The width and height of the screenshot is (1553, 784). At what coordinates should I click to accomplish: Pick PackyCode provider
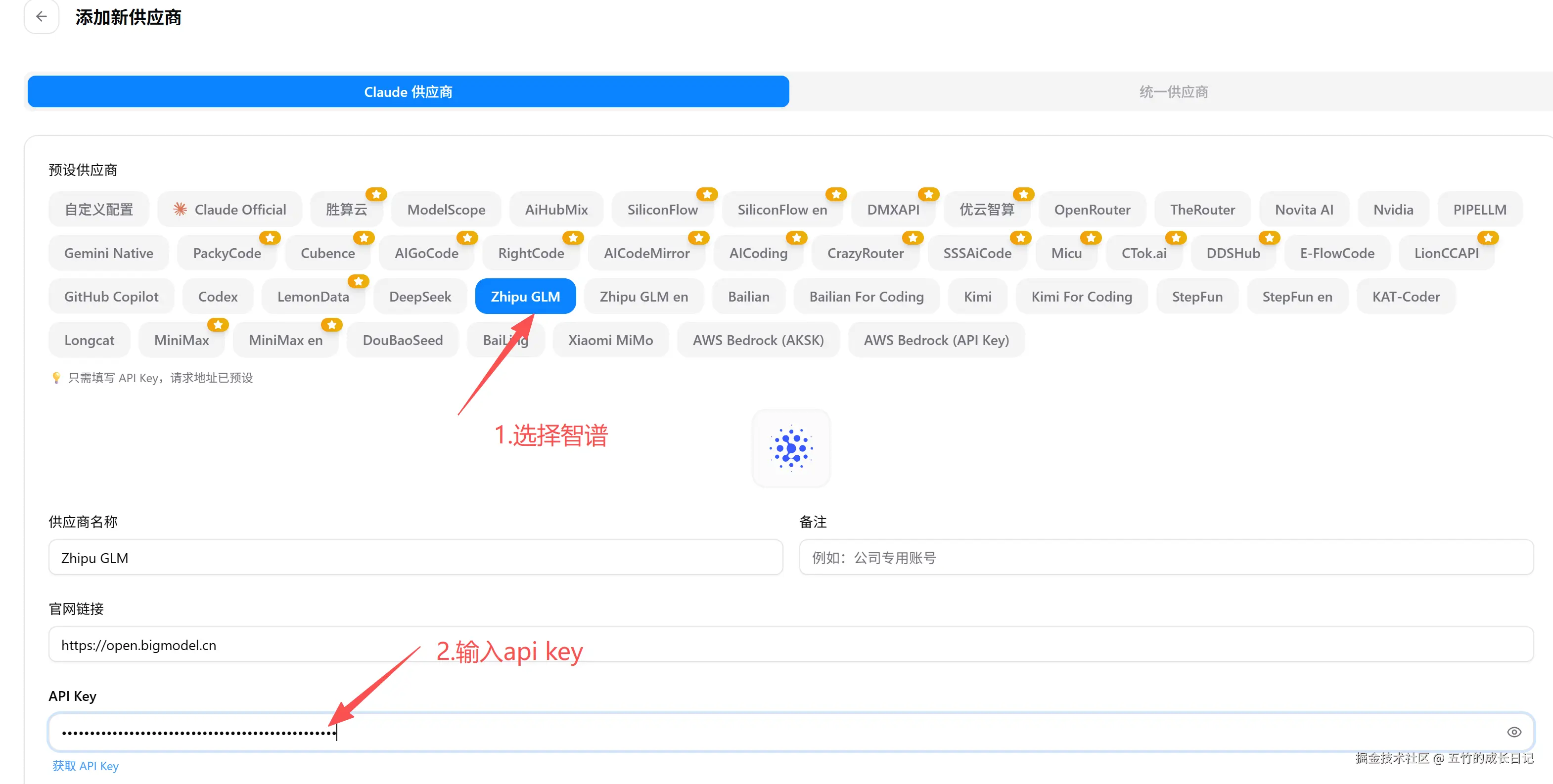pos(227,253)
